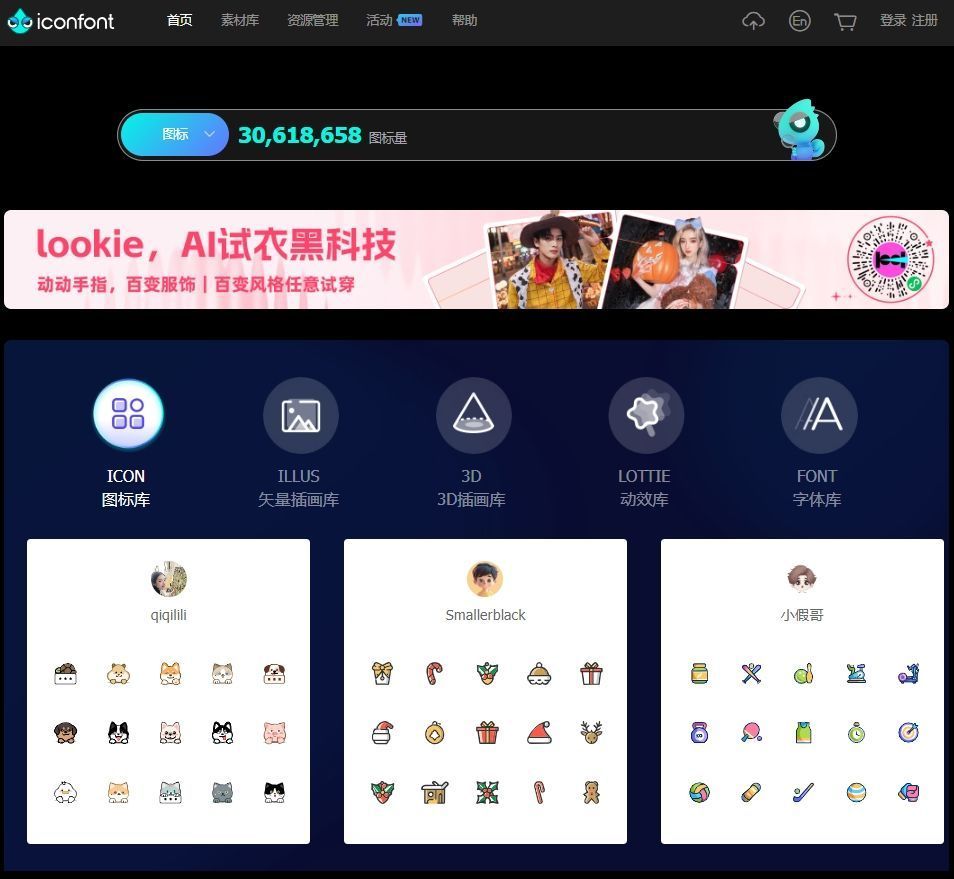
Task: Click the kettlebell icon
Action: point(700,733)
